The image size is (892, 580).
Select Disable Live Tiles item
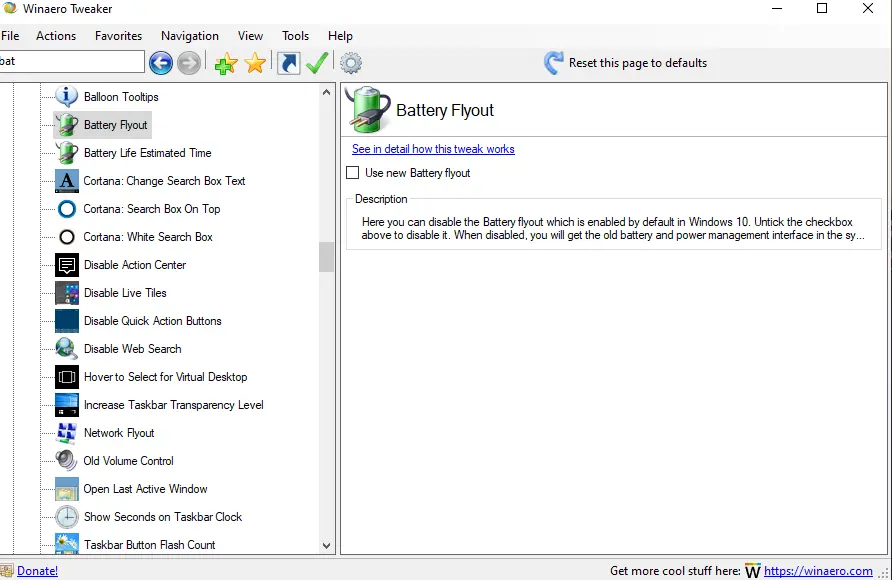pyautogui.click(x=125, y=293)
